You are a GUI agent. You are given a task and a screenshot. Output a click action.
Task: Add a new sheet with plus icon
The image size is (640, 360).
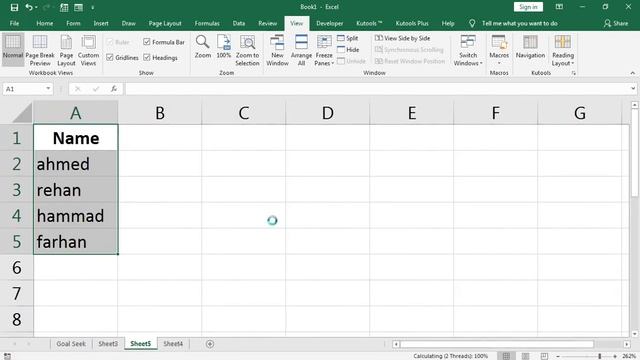(210, 344)
